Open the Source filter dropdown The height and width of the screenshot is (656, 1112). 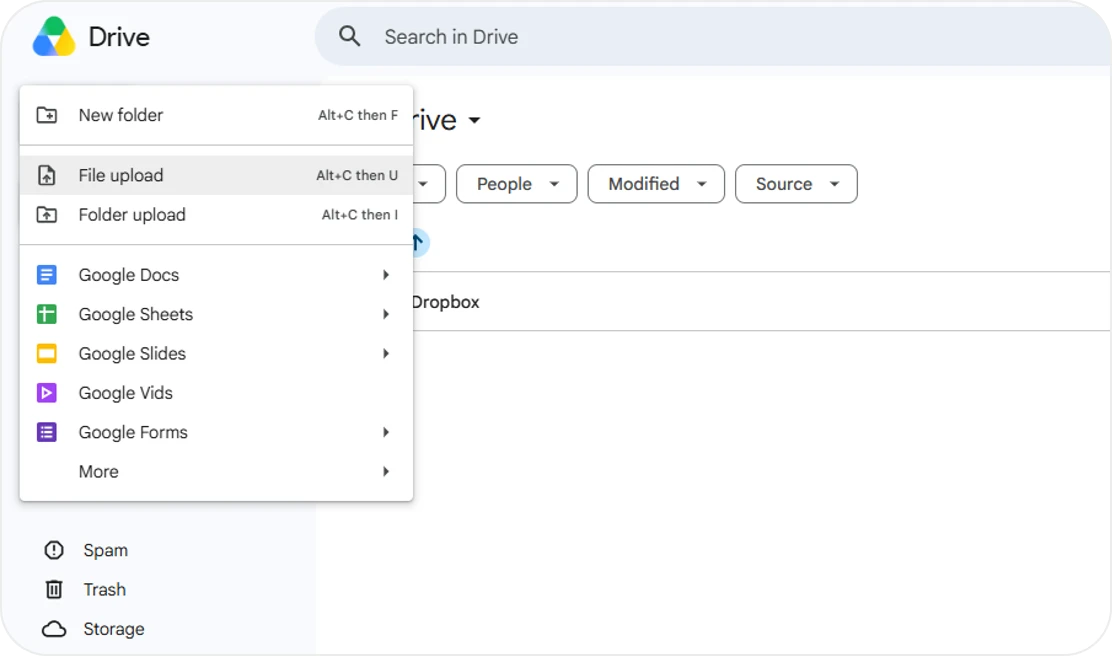796,184
